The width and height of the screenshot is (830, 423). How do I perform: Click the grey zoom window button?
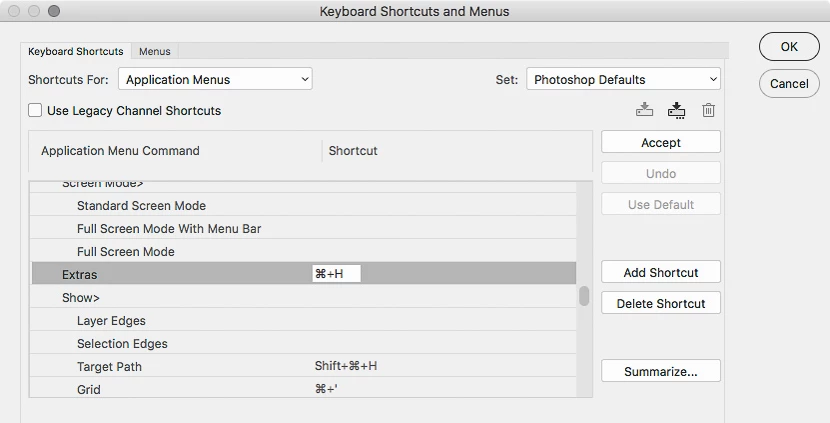[x=54, y=11]
